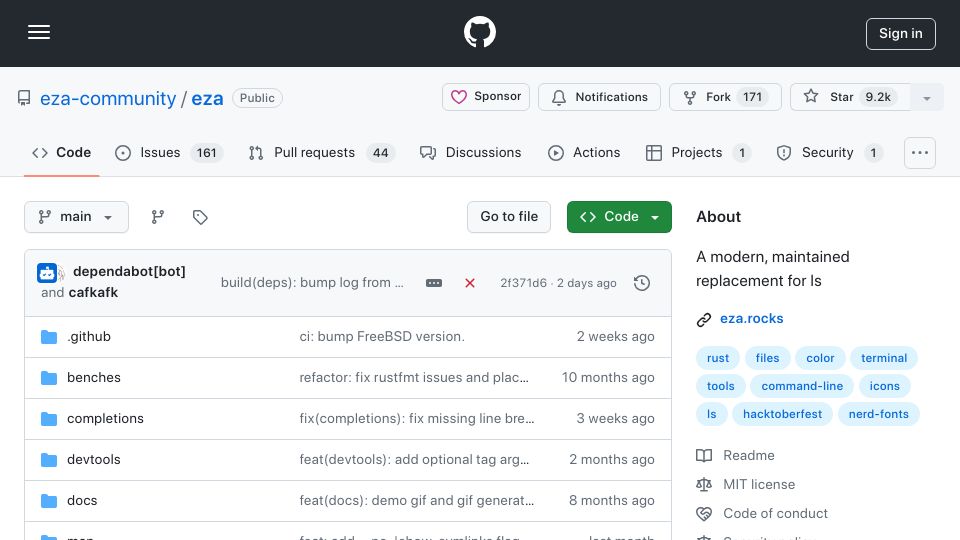960x540 pixels.
Task: Open the dependabot avatar icon
Action: click(47, 272)
